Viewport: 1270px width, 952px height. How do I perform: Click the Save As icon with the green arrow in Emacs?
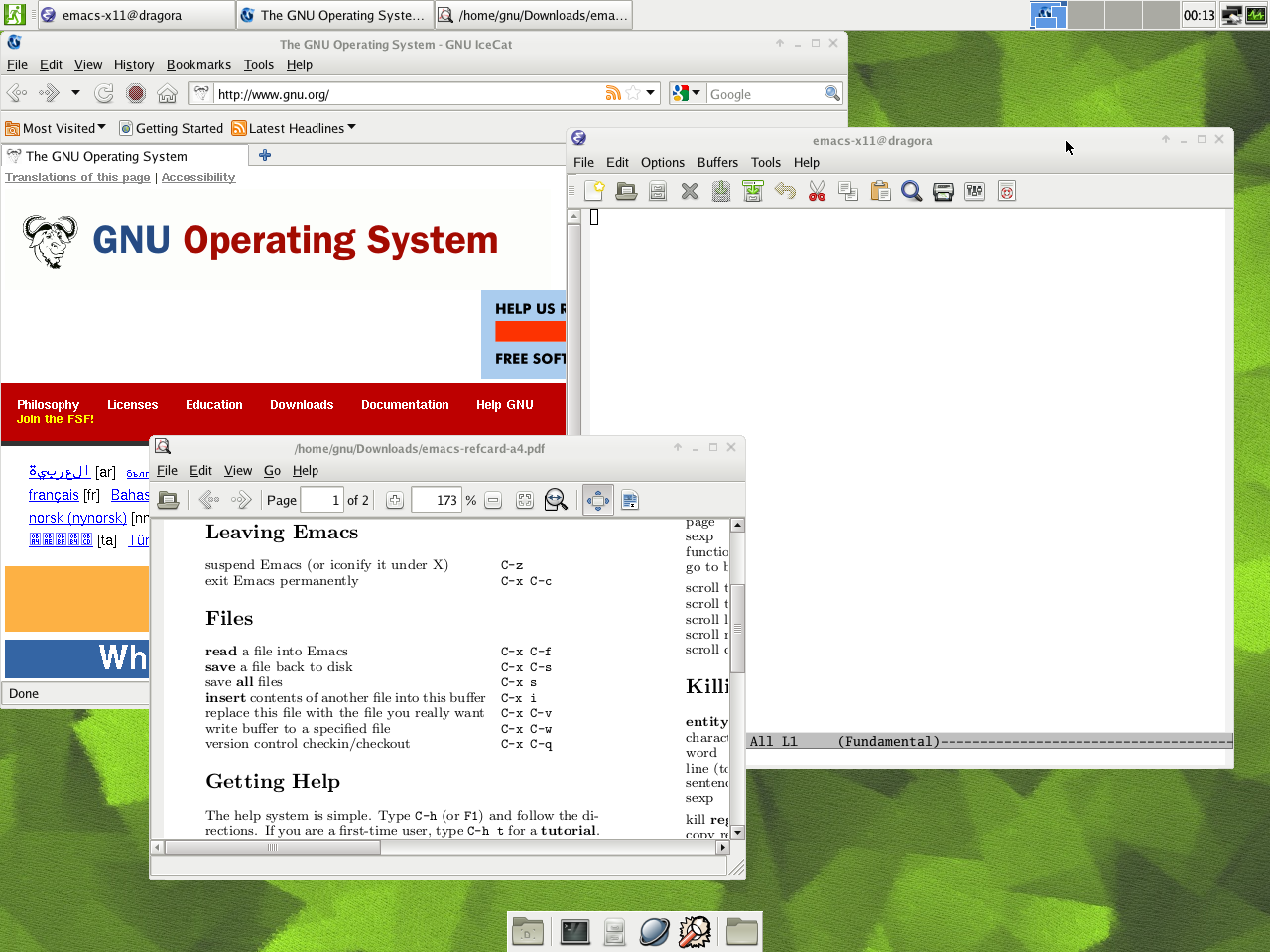pos(753,191)
